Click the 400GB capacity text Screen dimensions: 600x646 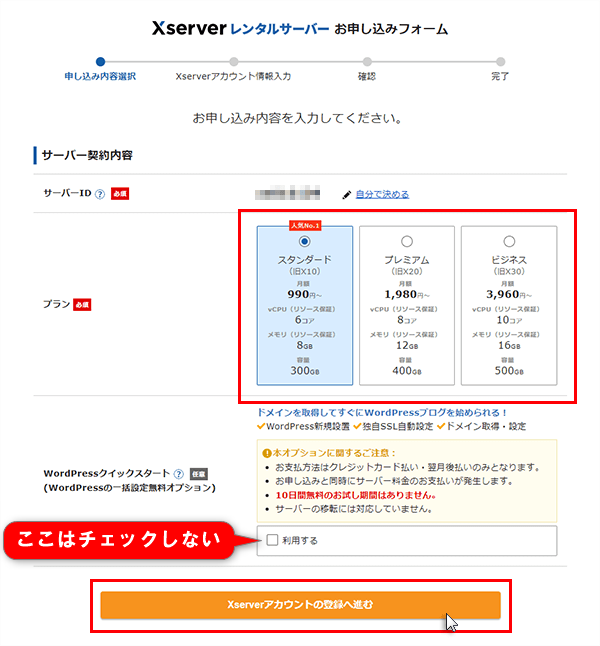[407, 371]
